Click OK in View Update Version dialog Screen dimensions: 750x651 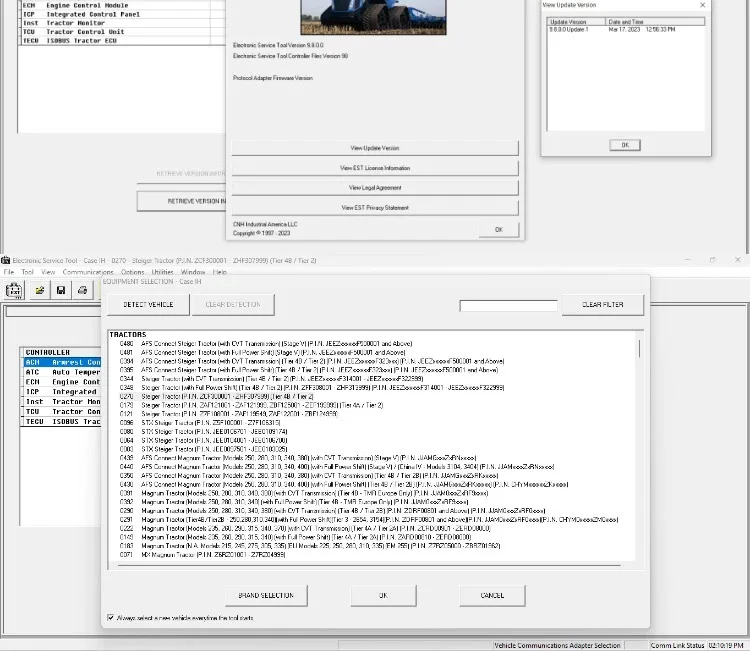pos(625,145)
